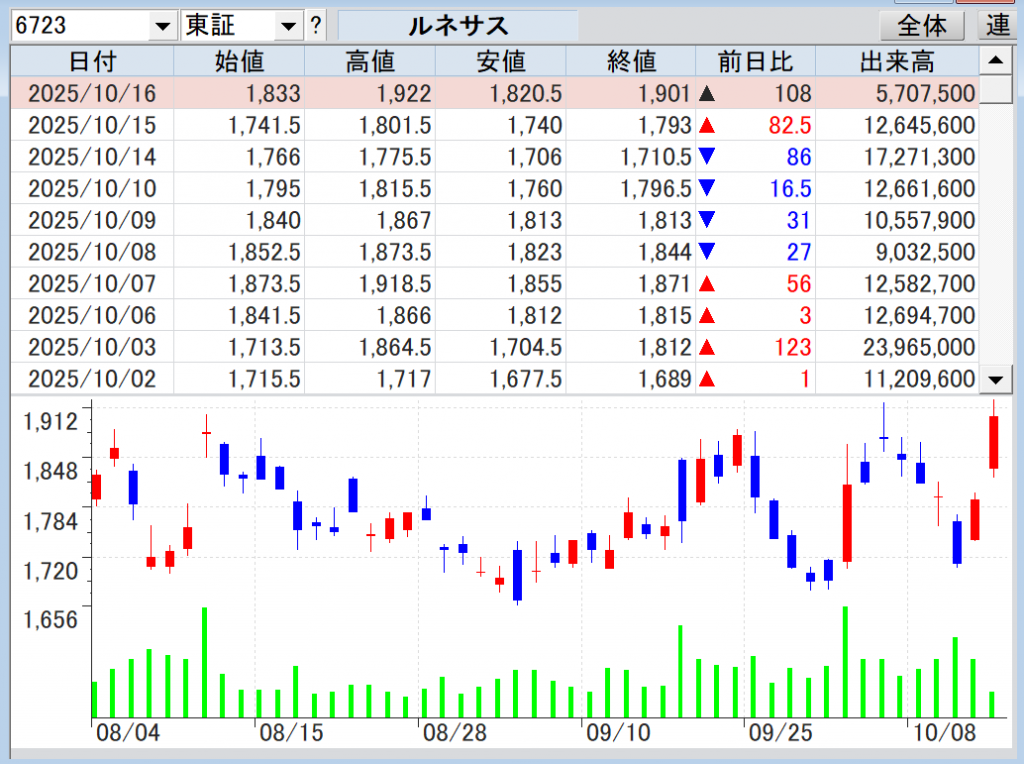Click the red up triangle on 2025/10/07

coord(707,284)
